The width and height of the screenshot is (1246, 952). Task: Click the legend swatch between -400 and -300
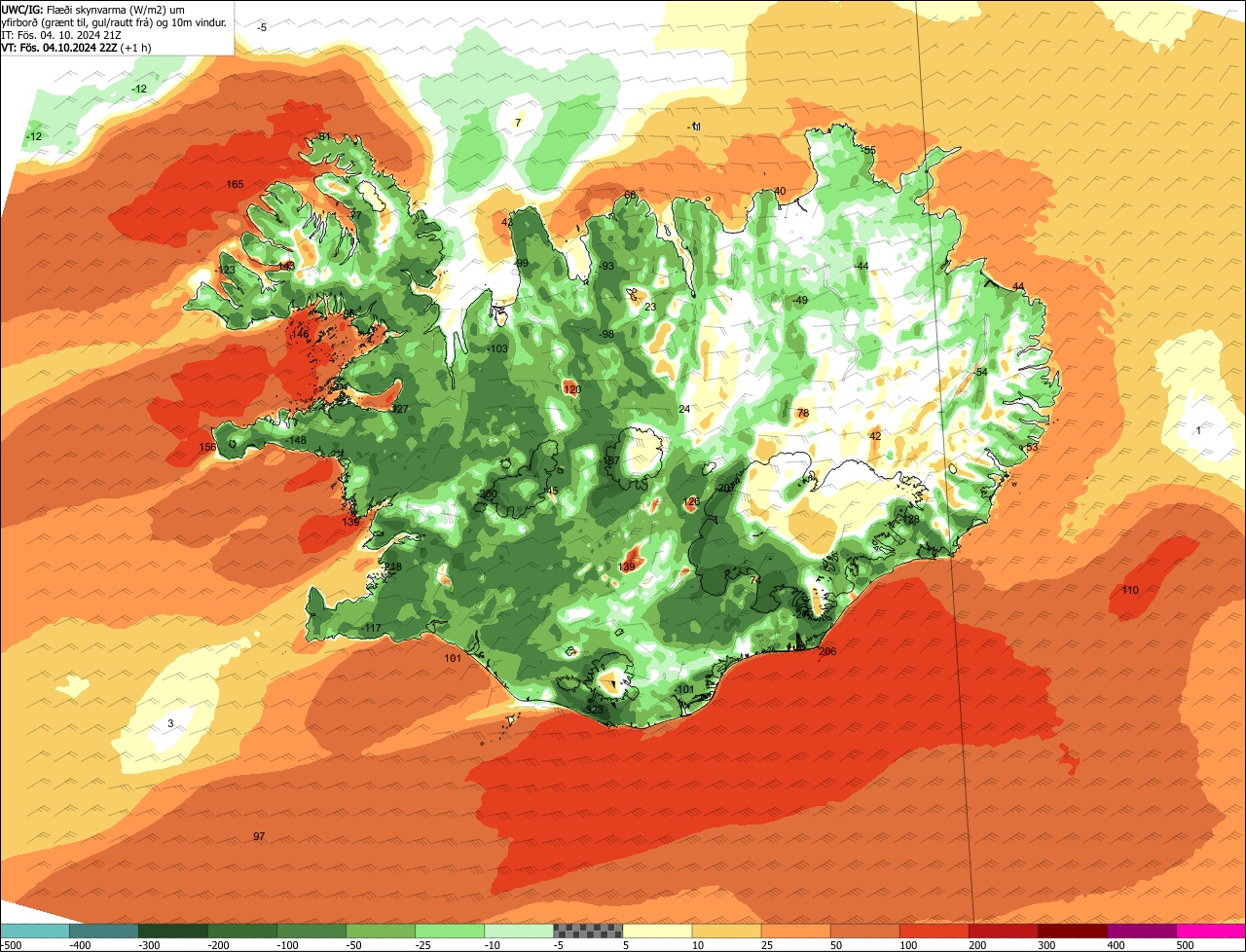coord(104,931)
